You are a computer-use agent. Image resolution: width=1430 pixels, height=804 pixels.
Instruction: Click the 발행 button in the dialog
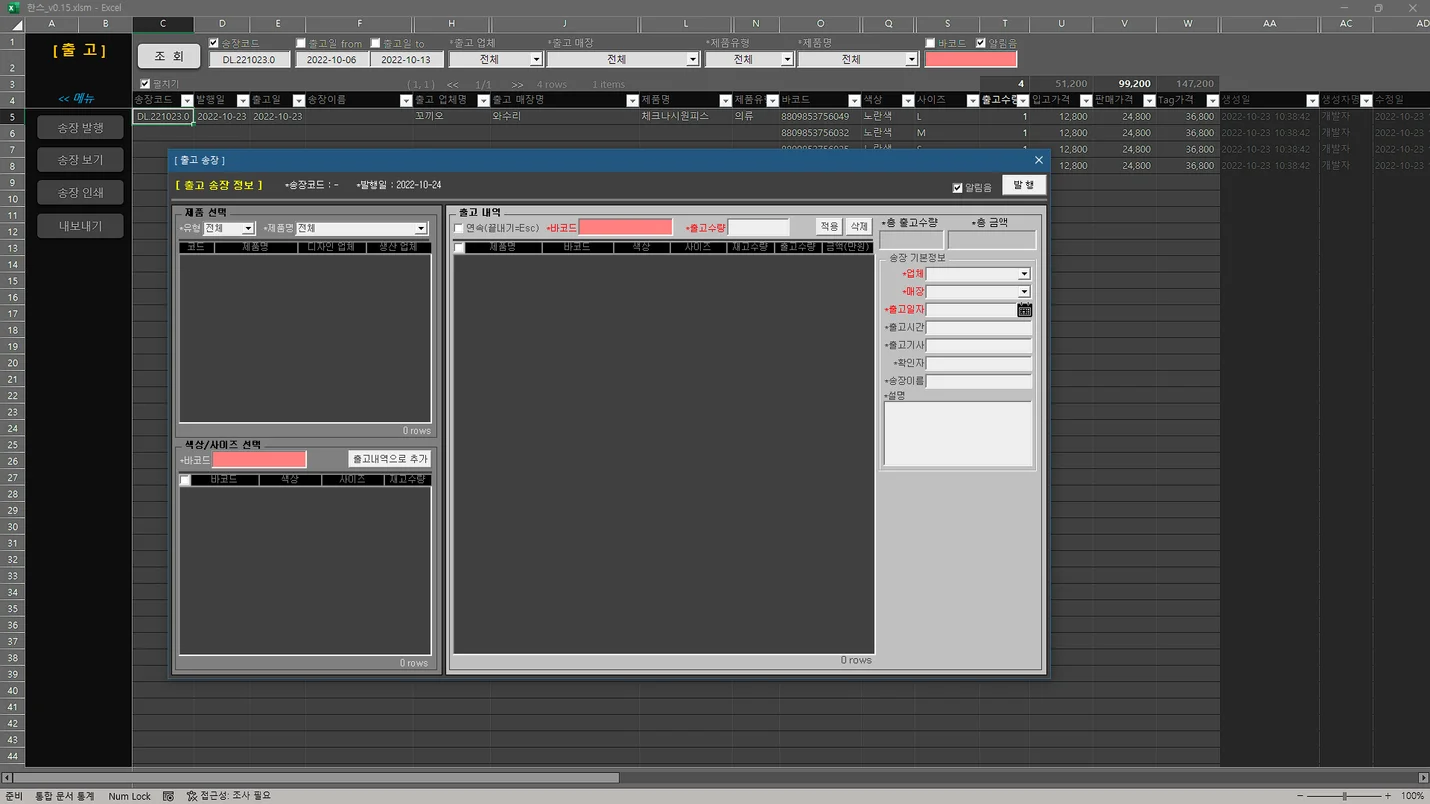(x=1024, y=185)
